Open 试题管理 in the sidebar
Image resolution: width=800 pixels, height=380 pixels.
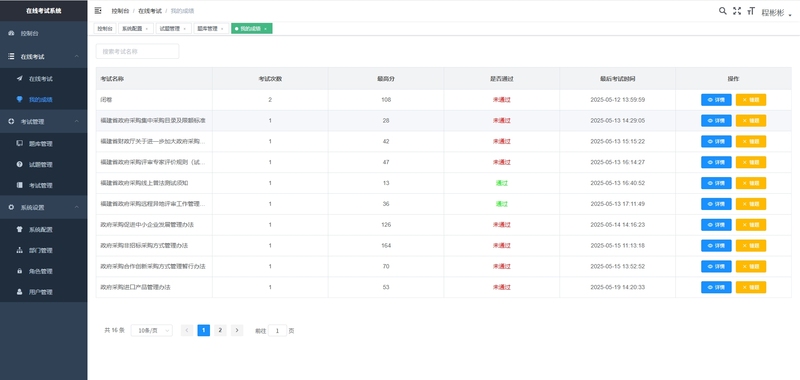pos(43,165)
